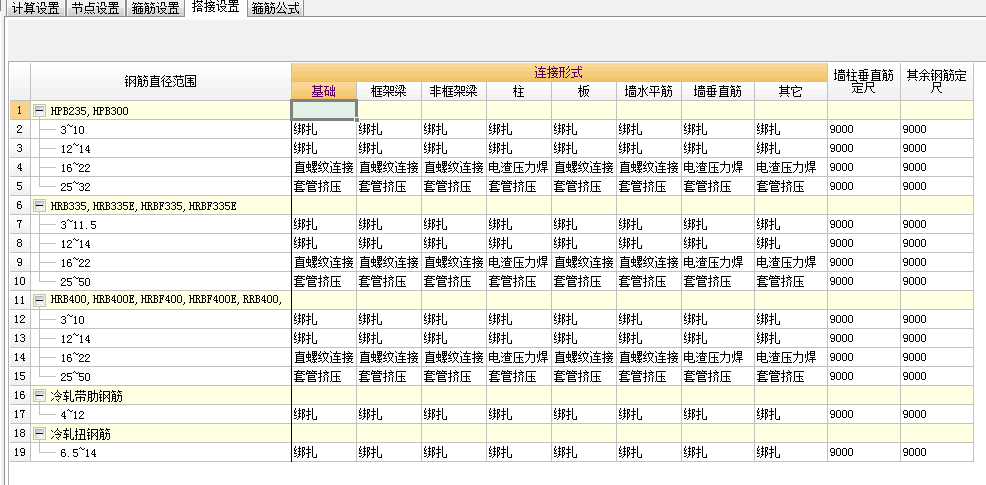Select row 5 框架梁 cell 套管挤压
This screenshot has height=485, width=986.
coord(389,186)
